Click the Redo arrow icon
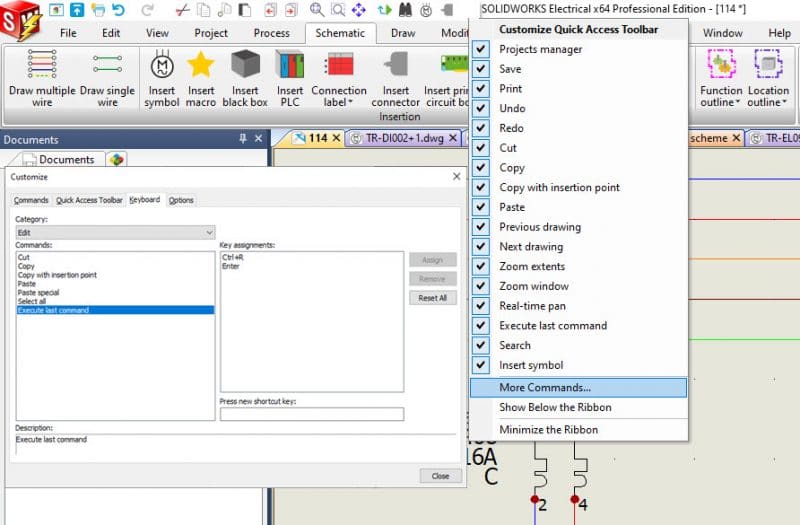The height and width of the screenshot is (525, 800). click(x=148, y=9)
